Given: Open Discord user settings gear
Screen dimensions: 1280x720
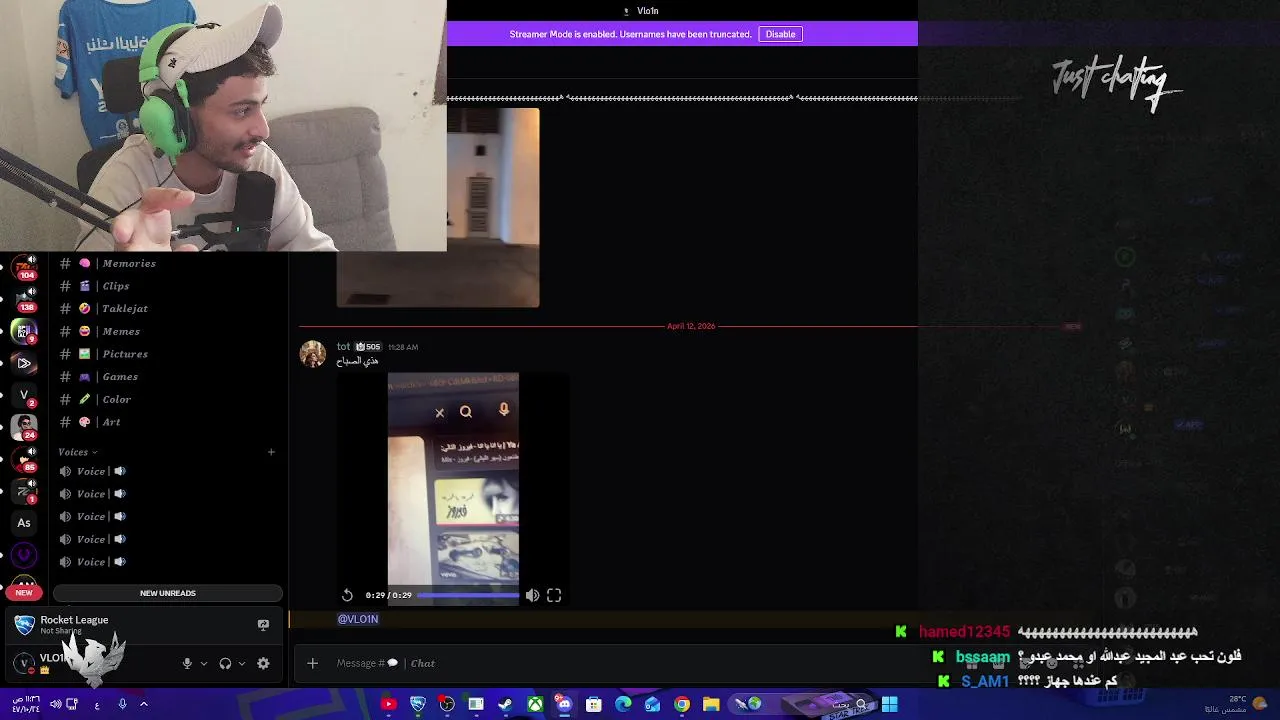Looking at the screenshot, I should pyautogui.click(x=263, y=663).
